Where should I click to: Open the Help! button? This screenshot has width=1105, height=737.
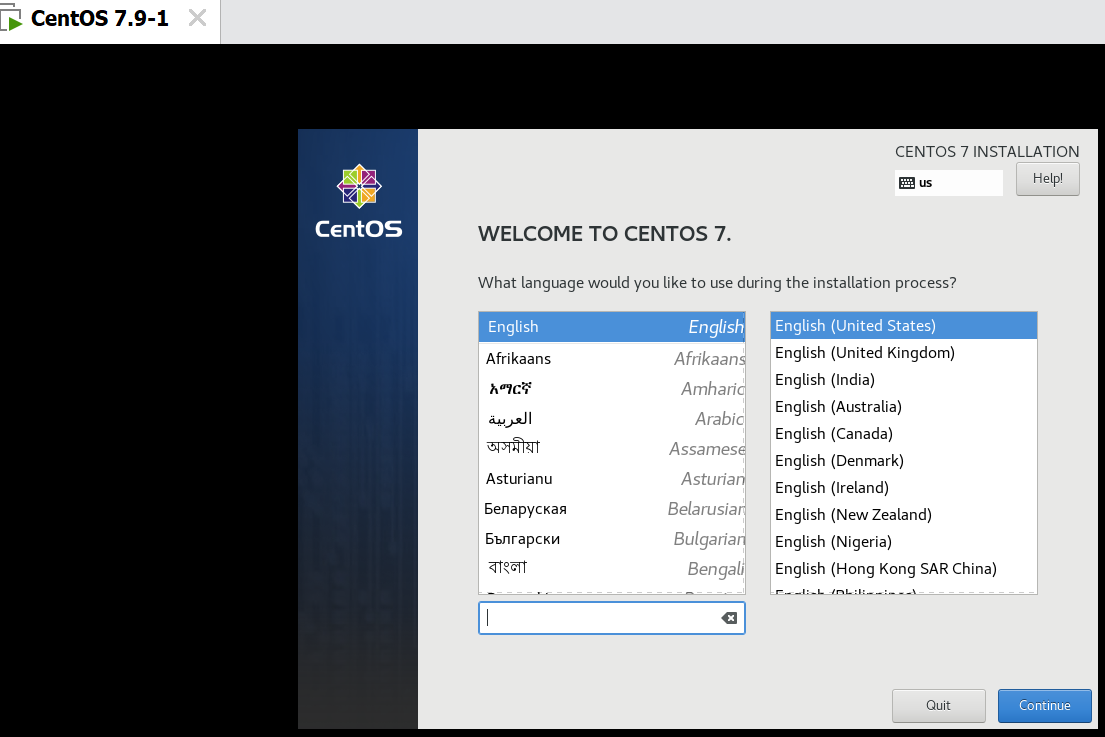click(1048, 179)
